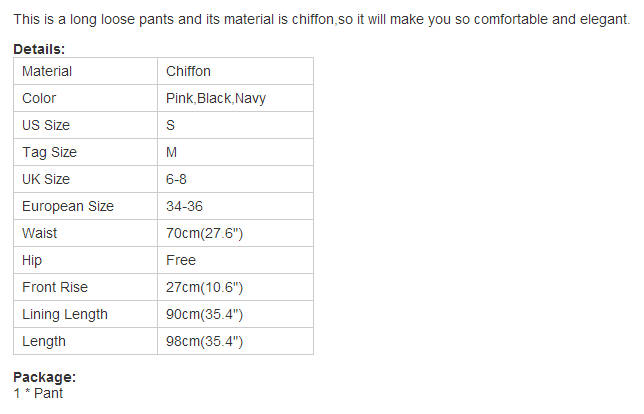Click the 'Material' label cell

pos(47,71)
